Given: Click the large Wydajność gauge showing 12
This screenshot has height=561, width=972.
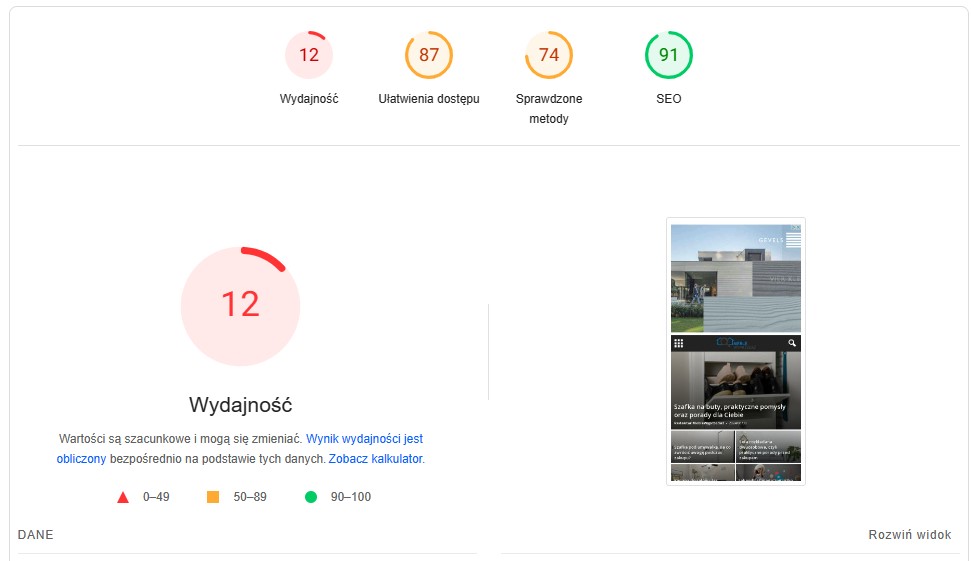Looking at the screenshot, I should pos(241,306).
